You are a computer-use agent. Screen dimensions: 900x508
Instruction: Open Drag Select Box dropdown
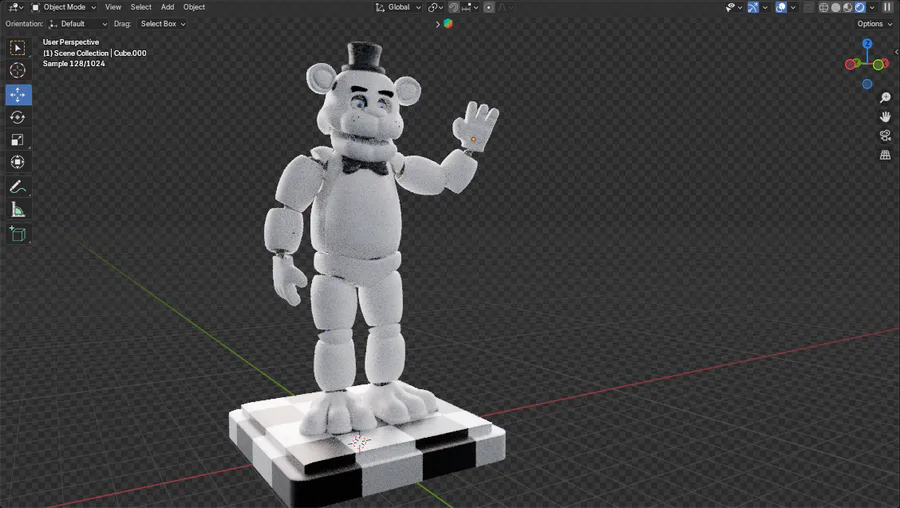click(x=163, y=24)
